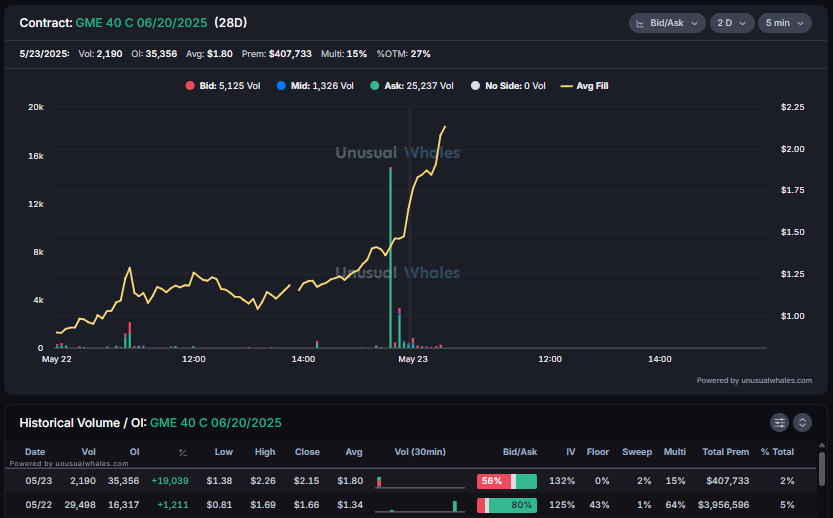Sort table by Low column

[x=224, y=452]
